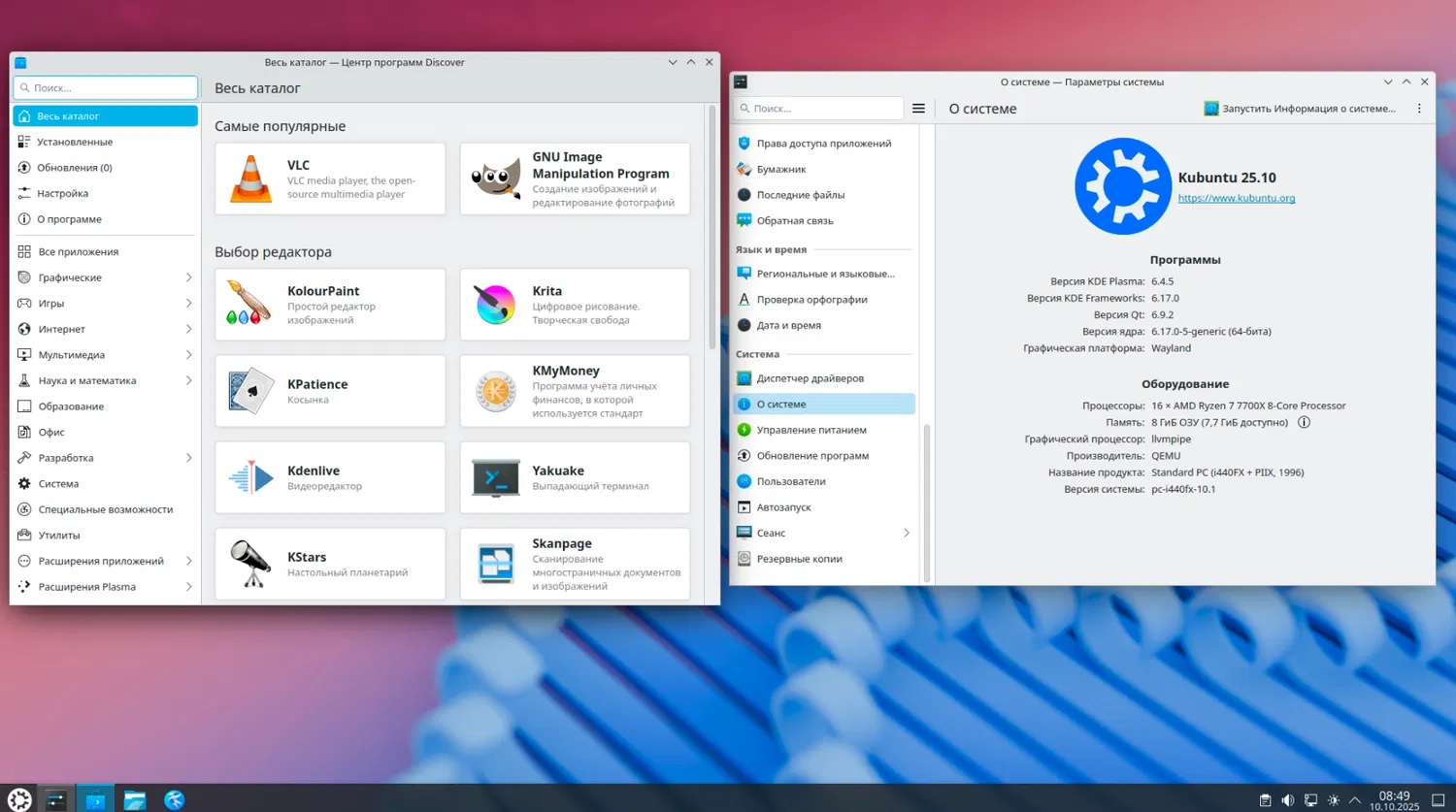Open Пользователи settings page

coord(824,481)
